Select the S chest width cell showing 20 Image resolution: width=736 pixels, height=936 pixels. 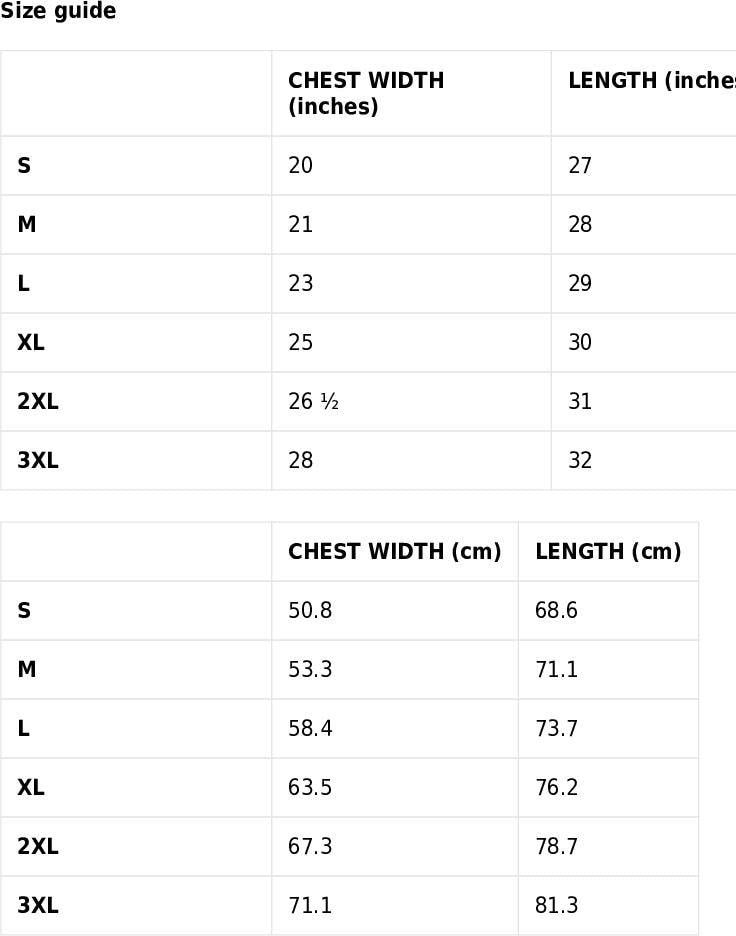coord(301,165)
